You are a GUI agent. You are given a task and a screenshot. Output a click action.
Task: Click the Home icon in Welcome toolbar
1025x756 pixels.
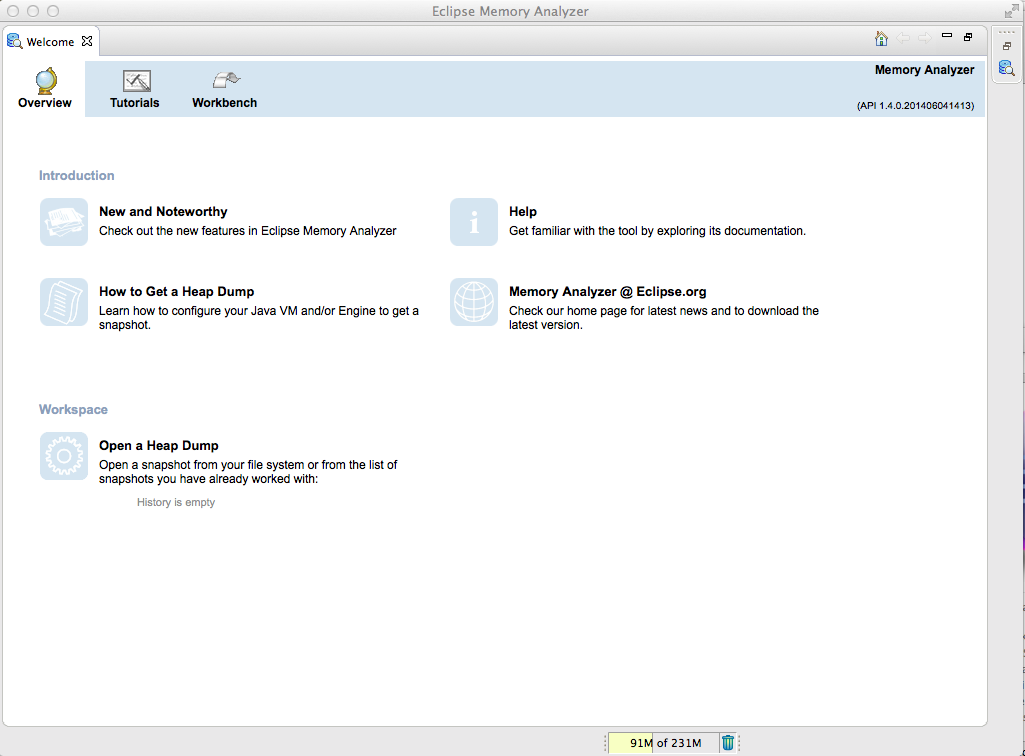(881, 39)
